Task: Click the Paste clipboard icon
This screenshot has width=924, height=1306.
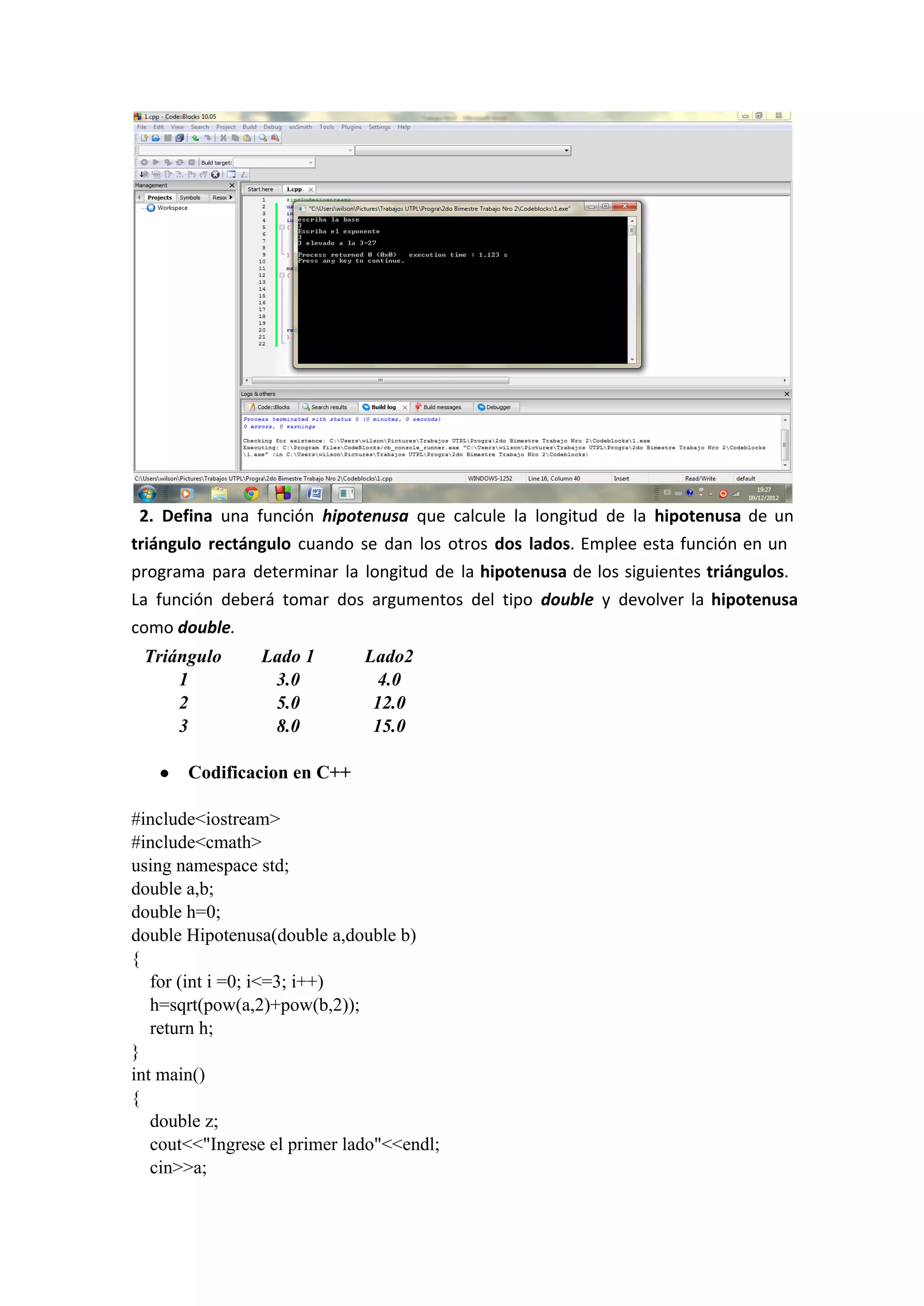Action: coord(248,138)
